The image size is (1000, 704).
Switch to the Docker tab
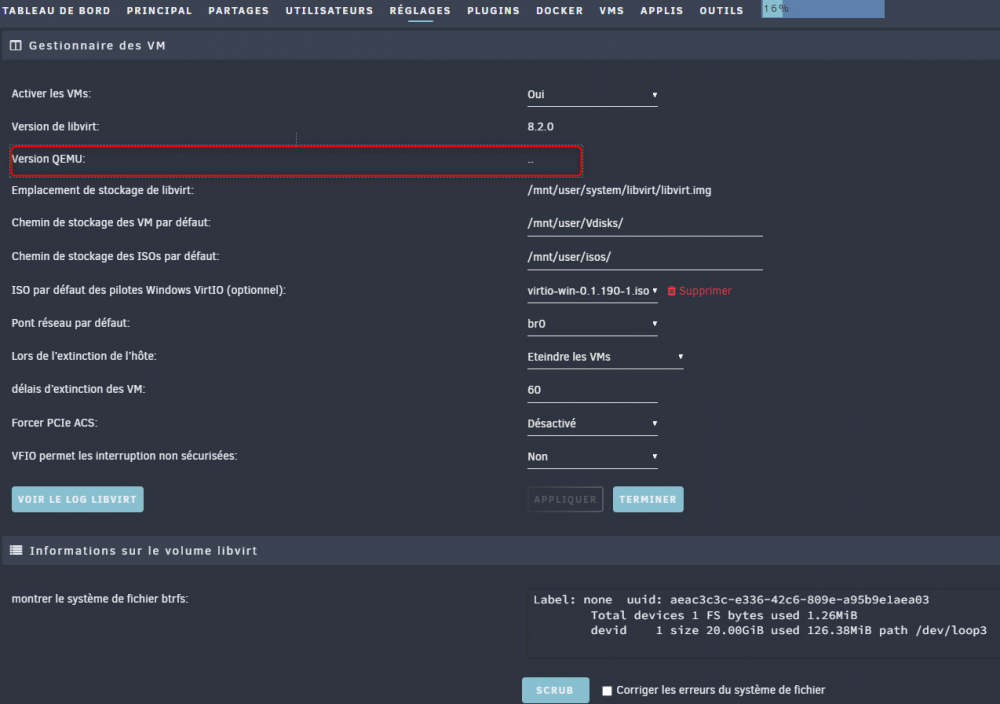(559, 11)
